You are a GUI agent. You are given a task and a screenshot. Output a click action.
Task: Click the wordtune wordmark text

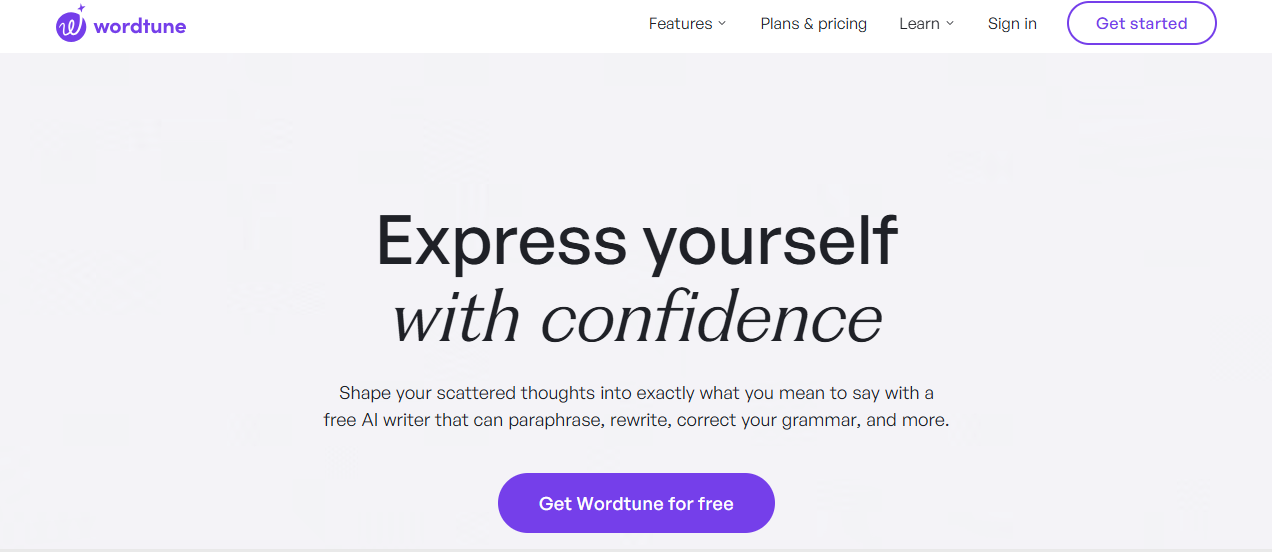pyautogui.click(x=140, y=27)
